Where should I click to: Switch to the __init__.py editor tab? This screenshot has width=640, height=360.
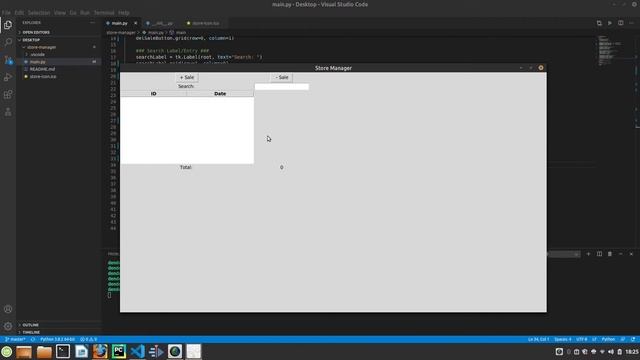[x=162, y=23]
